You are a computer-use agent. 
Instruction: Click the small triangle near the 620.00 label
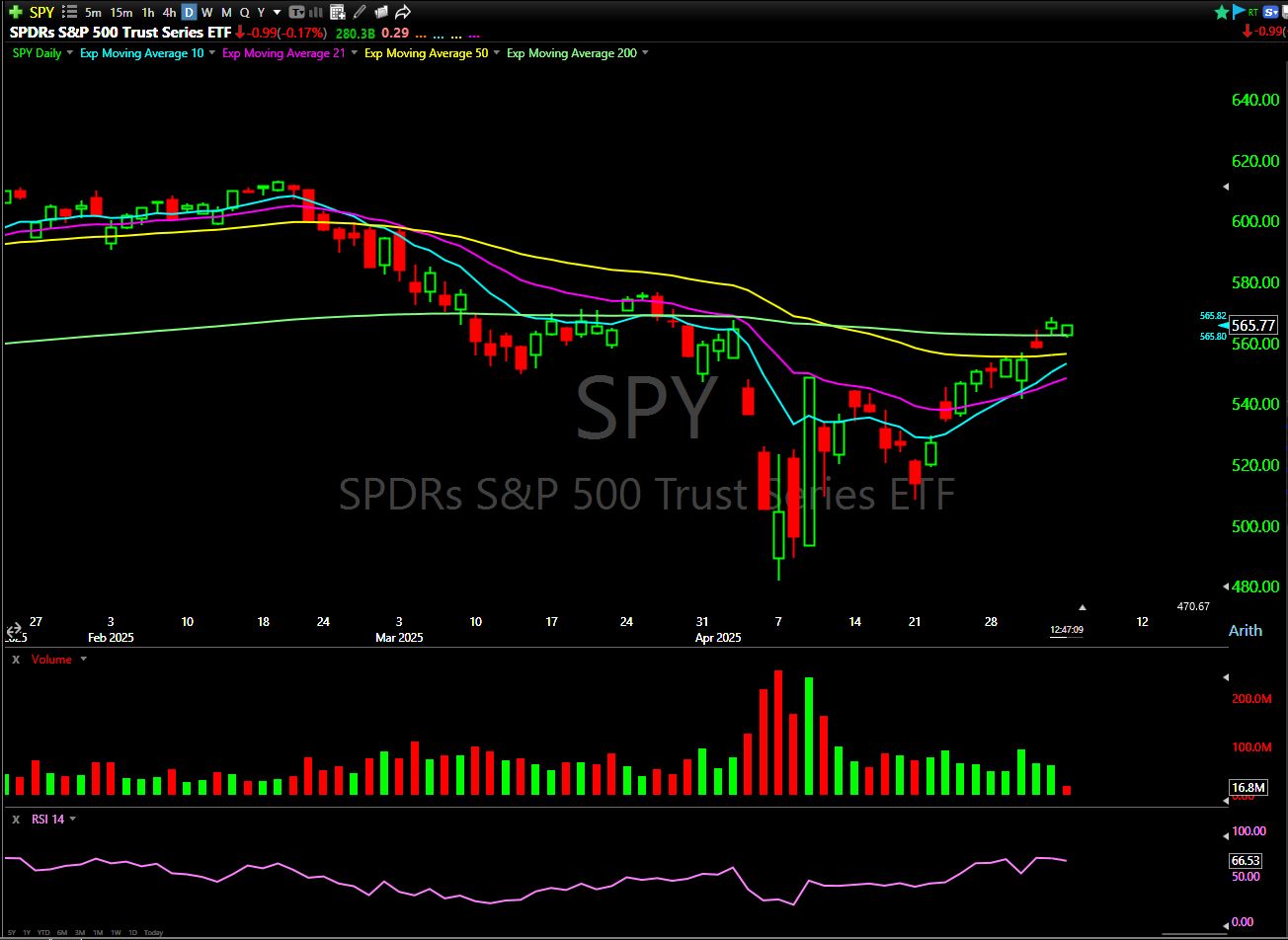(x=1226, y=187)
